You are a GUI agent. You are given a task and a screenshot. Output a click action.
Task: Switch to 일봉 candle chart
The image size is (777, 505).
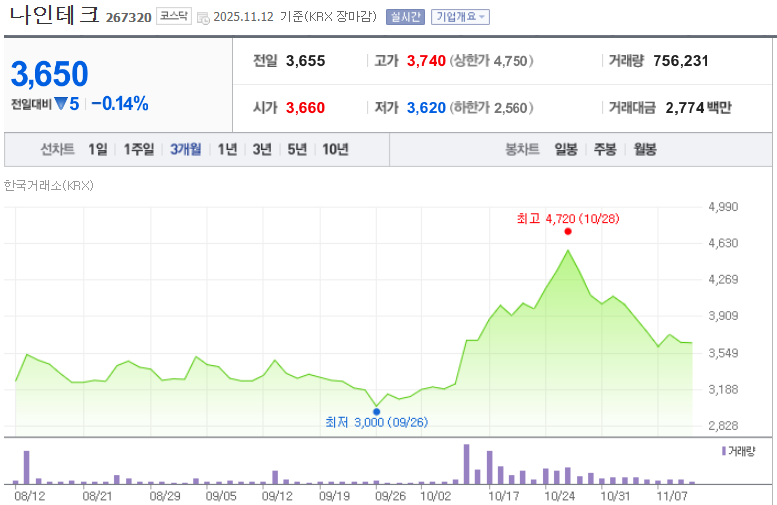[566, 149]
